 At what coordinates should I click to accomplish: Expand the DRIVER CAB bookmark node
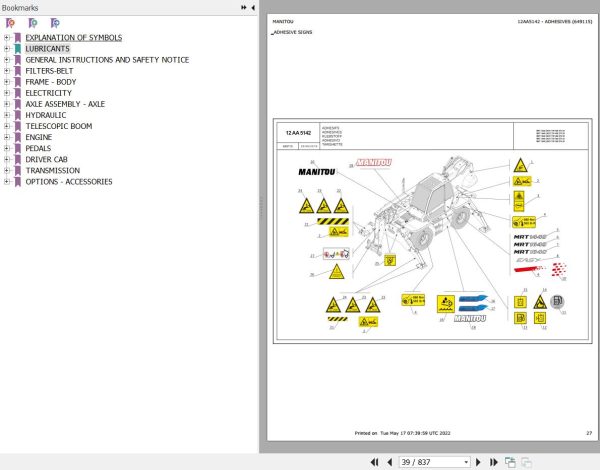[7, 159]
